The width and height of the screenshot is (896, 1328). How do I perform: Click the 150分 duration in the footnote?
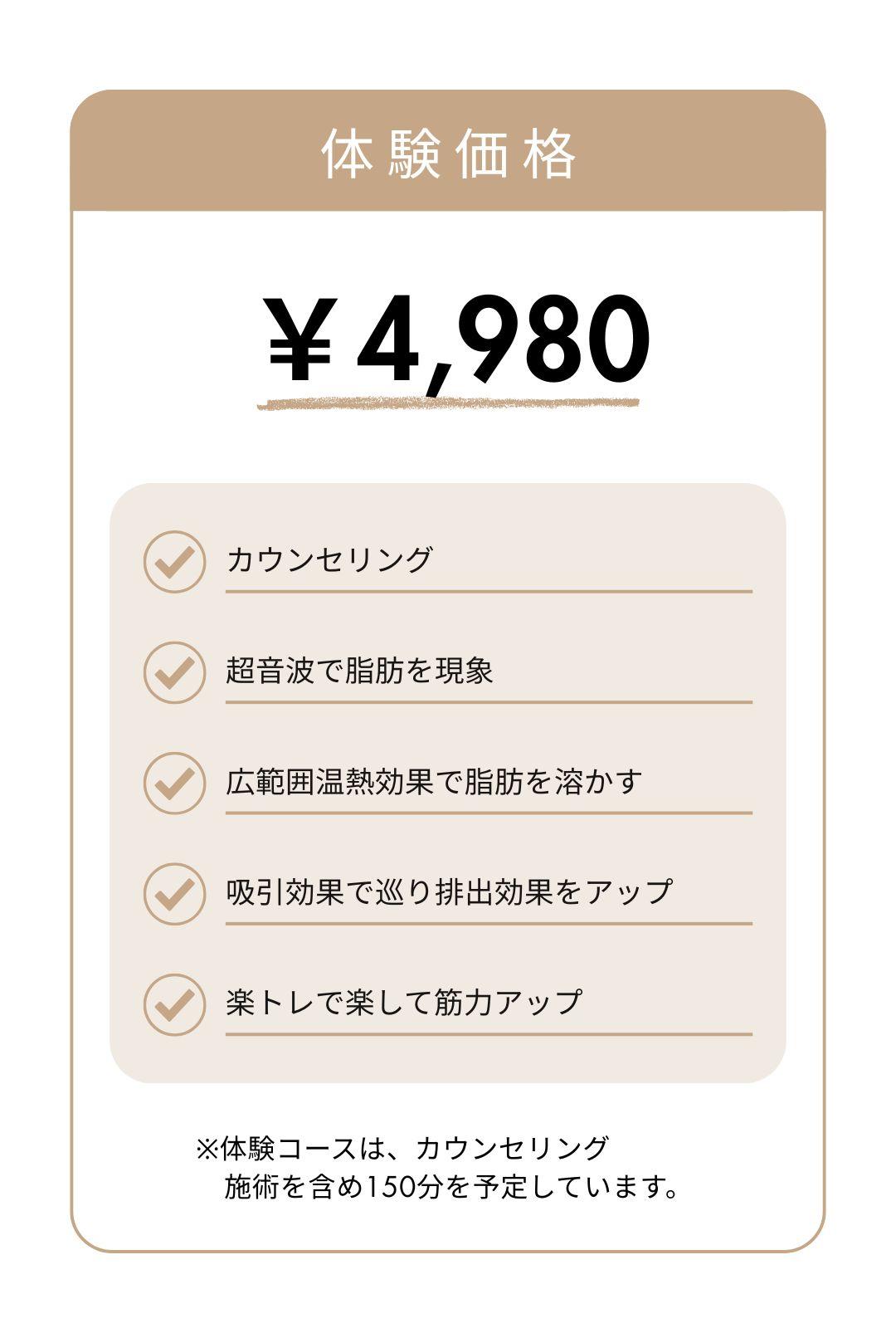pos(404,1188)
